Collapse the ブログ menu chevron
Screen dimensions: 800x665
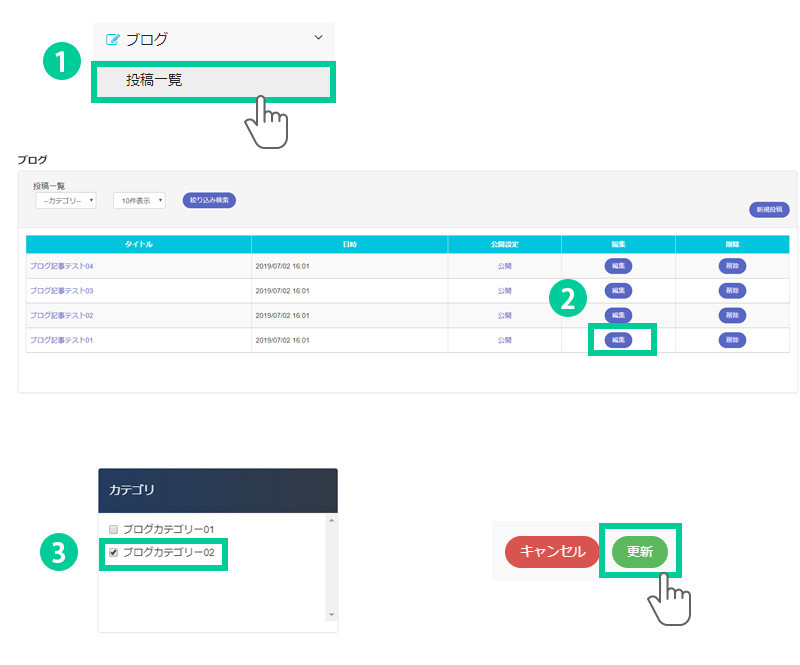click(319, 38)
